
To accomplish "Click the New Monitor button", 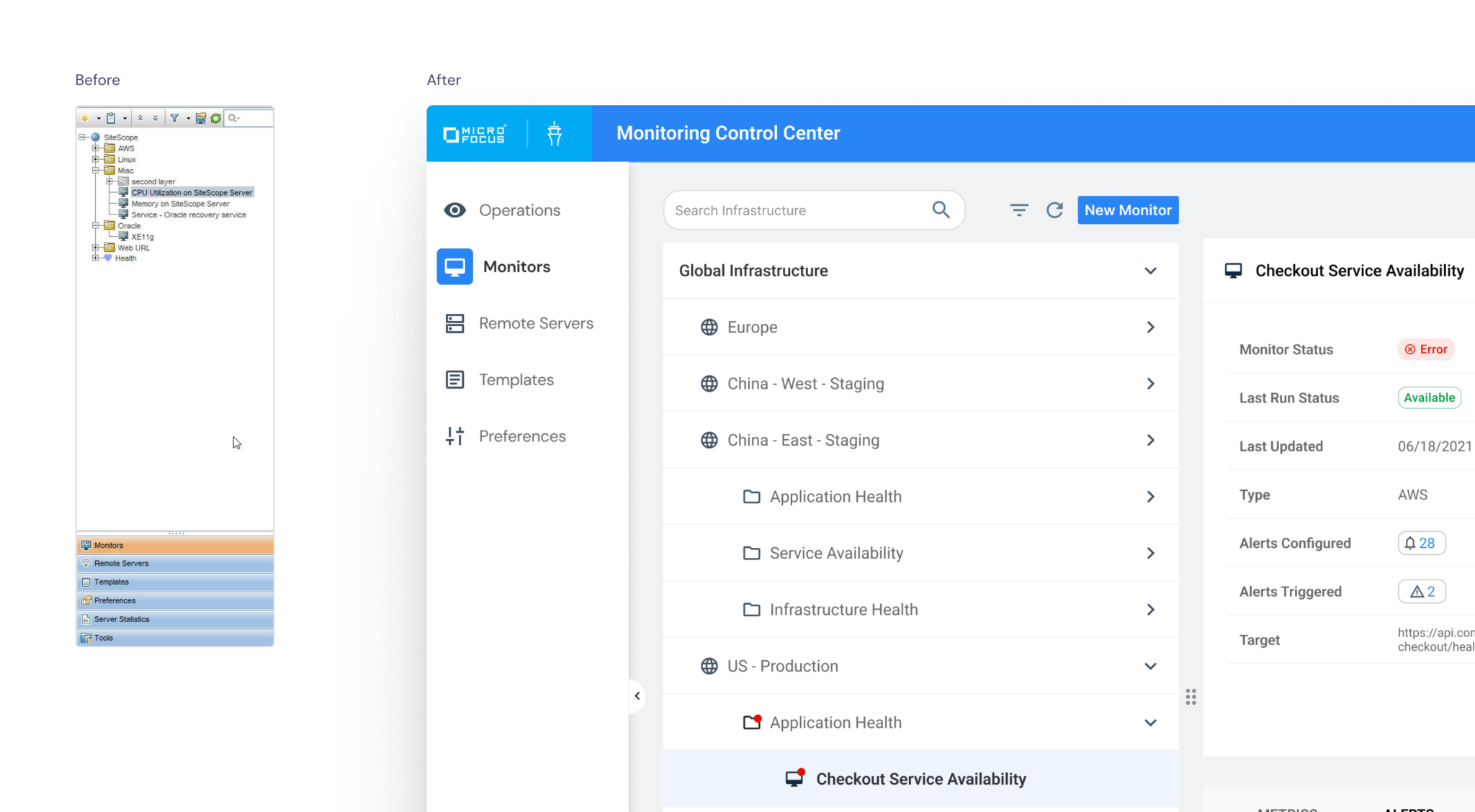I will point(1127,210).
